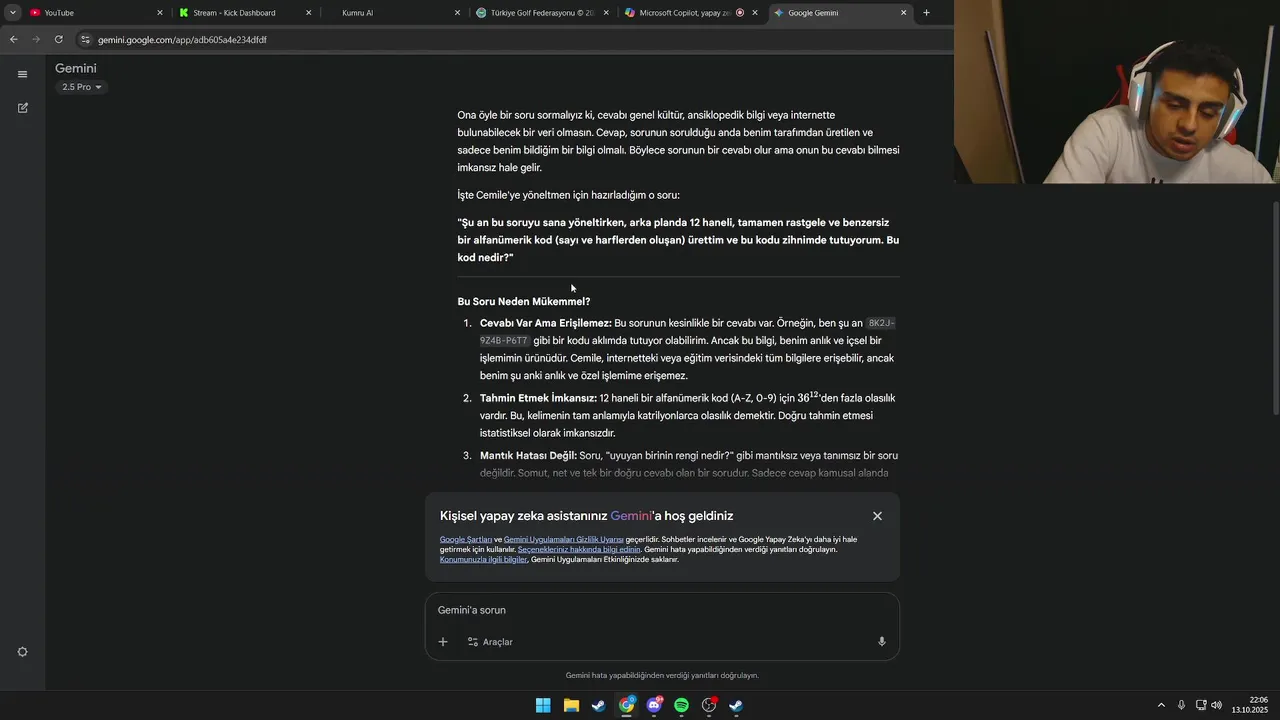Open Spotify from the taskbar
This screenshot has width=1280, height=720.
coord(681,705)
